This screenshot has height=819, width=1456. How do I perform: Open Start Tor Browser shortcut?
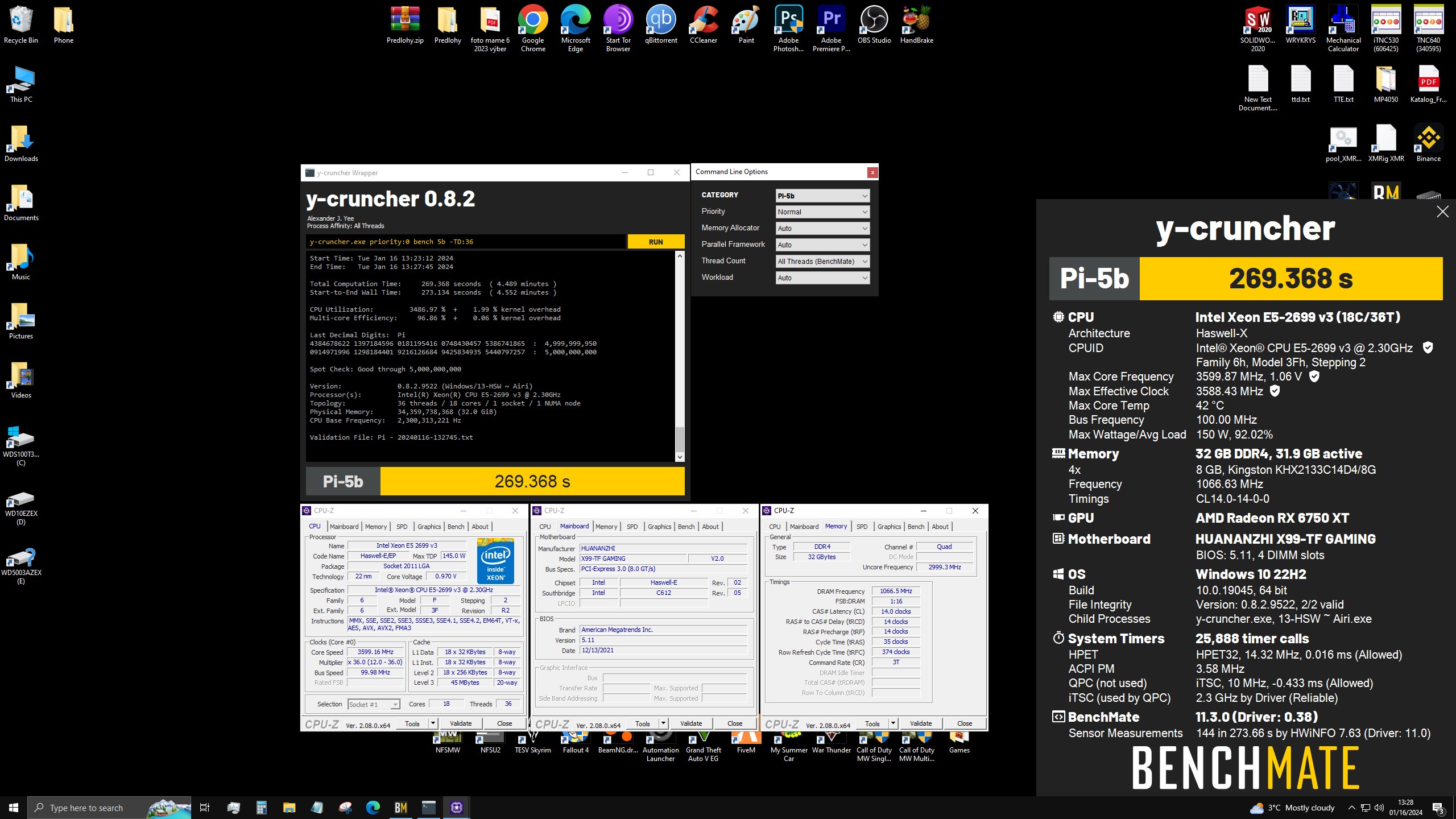[x=618, y=28]
